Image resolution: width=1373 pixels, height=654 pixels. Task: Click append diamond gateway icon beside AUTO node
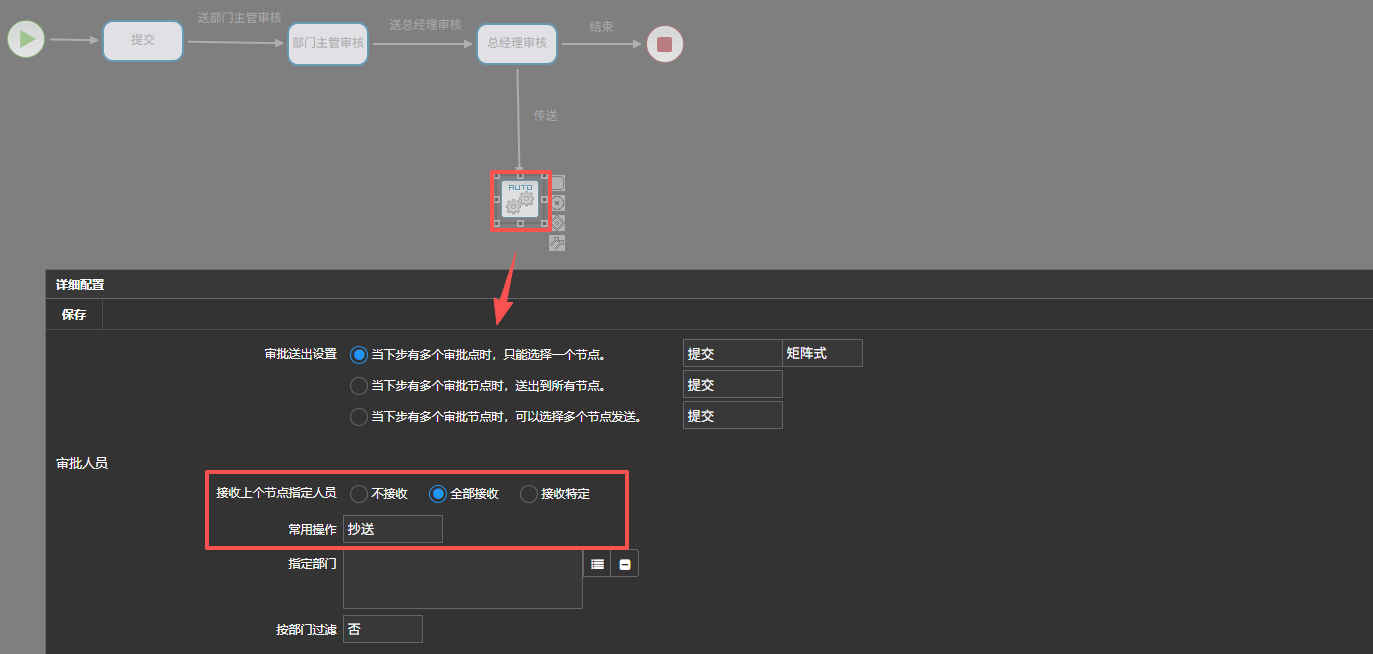(x=558, y=223)
